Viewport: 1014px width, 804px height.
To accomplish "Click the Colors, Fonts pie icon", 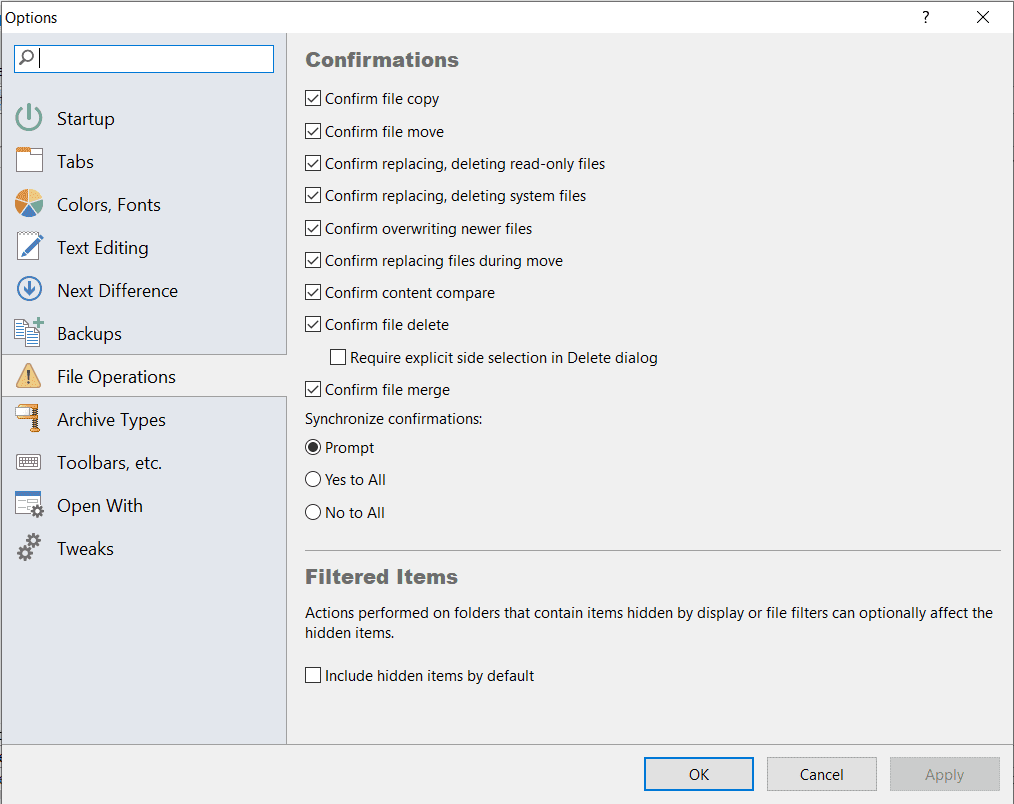I will 29,204.
